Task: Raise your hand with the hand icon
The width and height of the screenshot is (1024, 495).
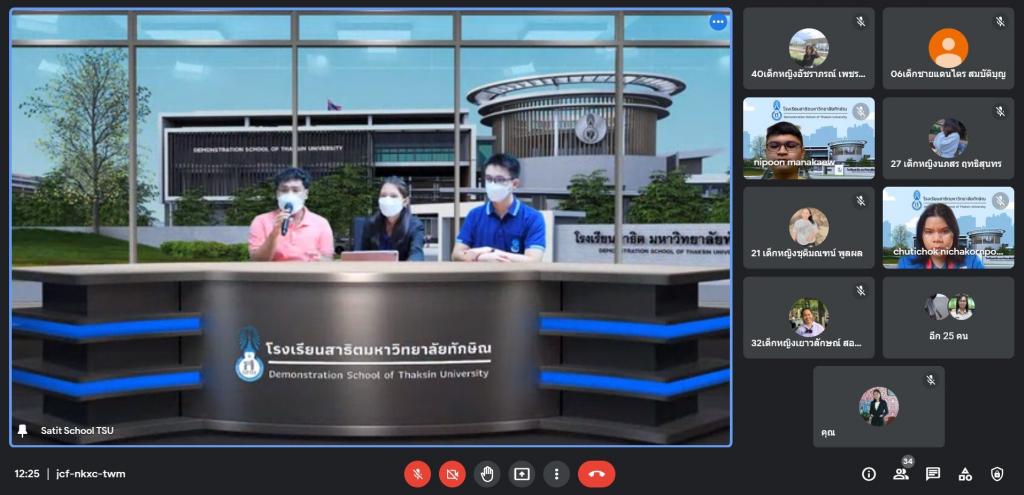Action: [x=487, y=474]
